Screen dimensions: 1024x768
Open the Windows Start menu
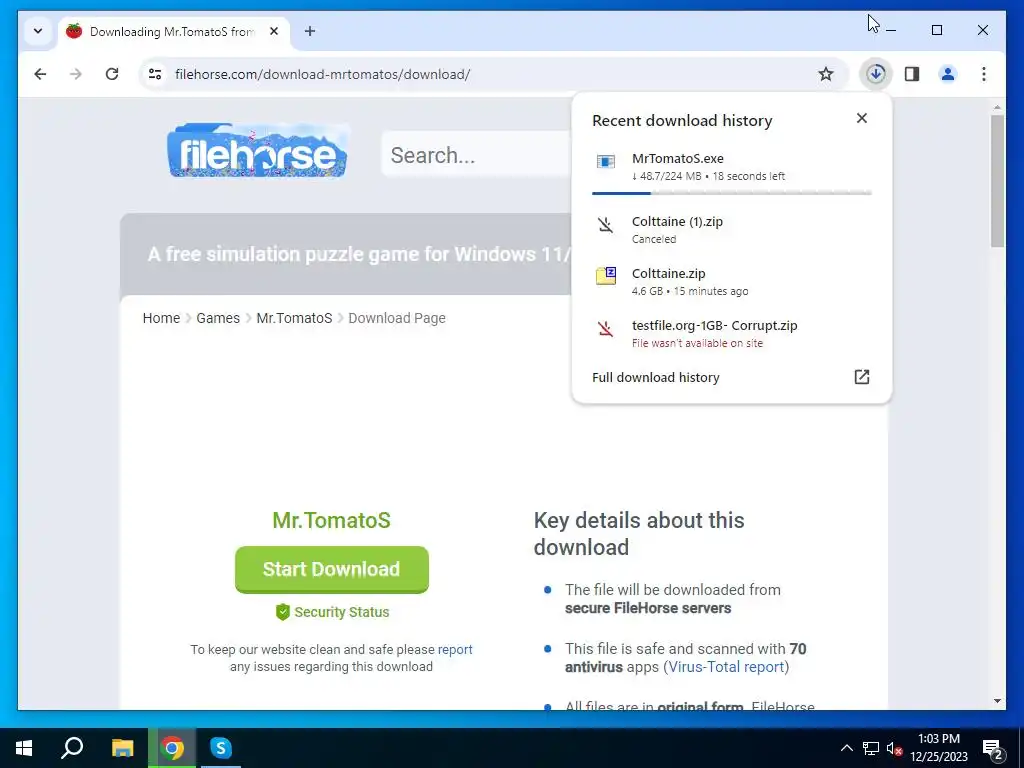pyautogui.click(x=24, y=748)
